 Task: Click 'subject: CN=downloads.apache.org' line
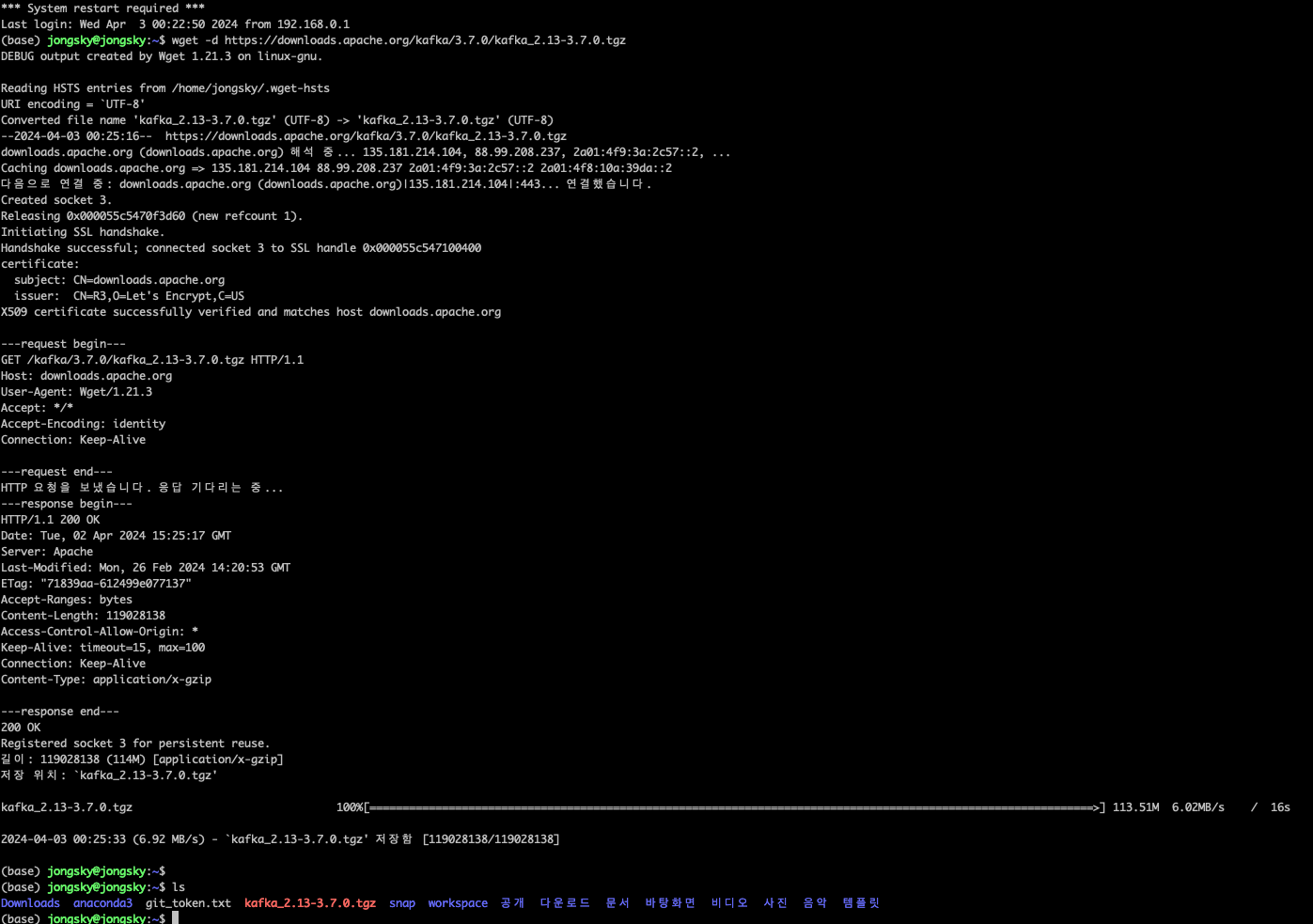coord(119,280)
